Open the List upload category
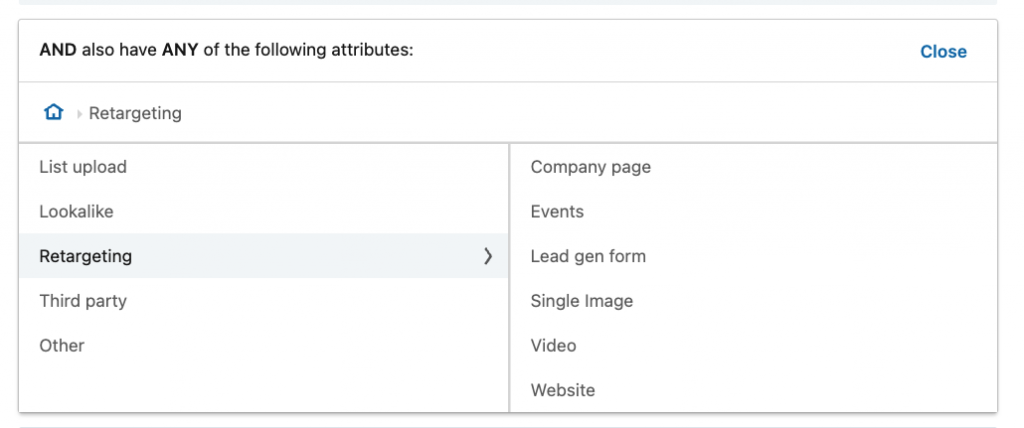The width and height of the screenshot is (1024, 428). 264,167
